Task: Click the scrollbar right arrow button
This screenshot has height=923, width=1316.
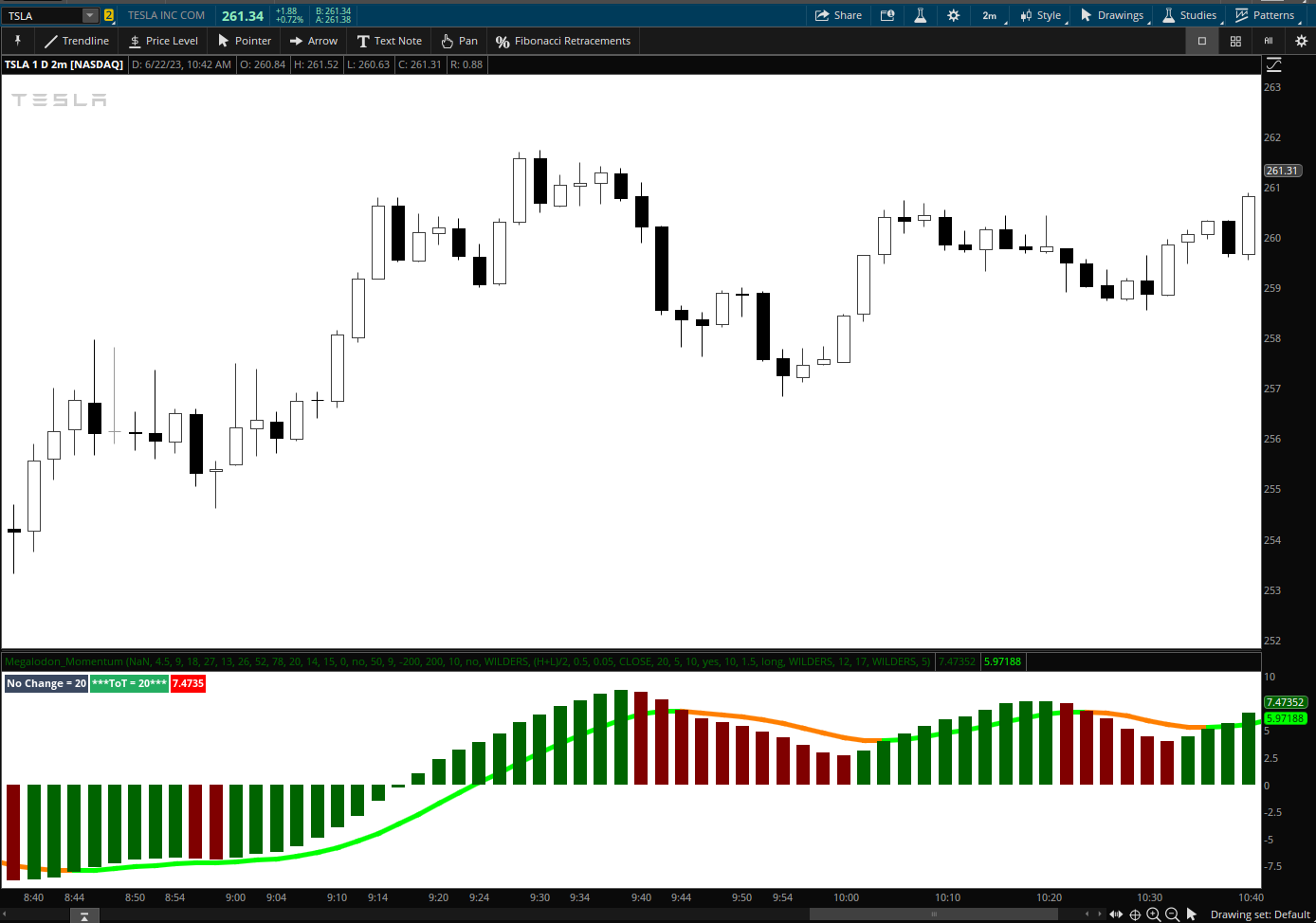Action: click(x=1100, y=914)
